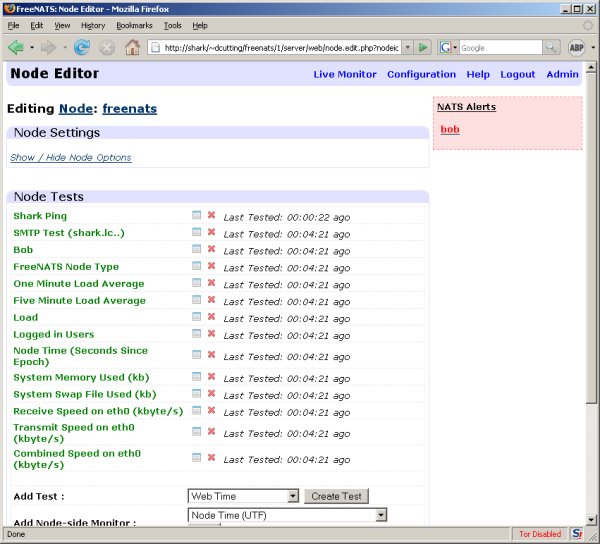Delete the SMTP Test (shark.lc..) test
Viewport: 600px width, 544px height.
[211, 232]
